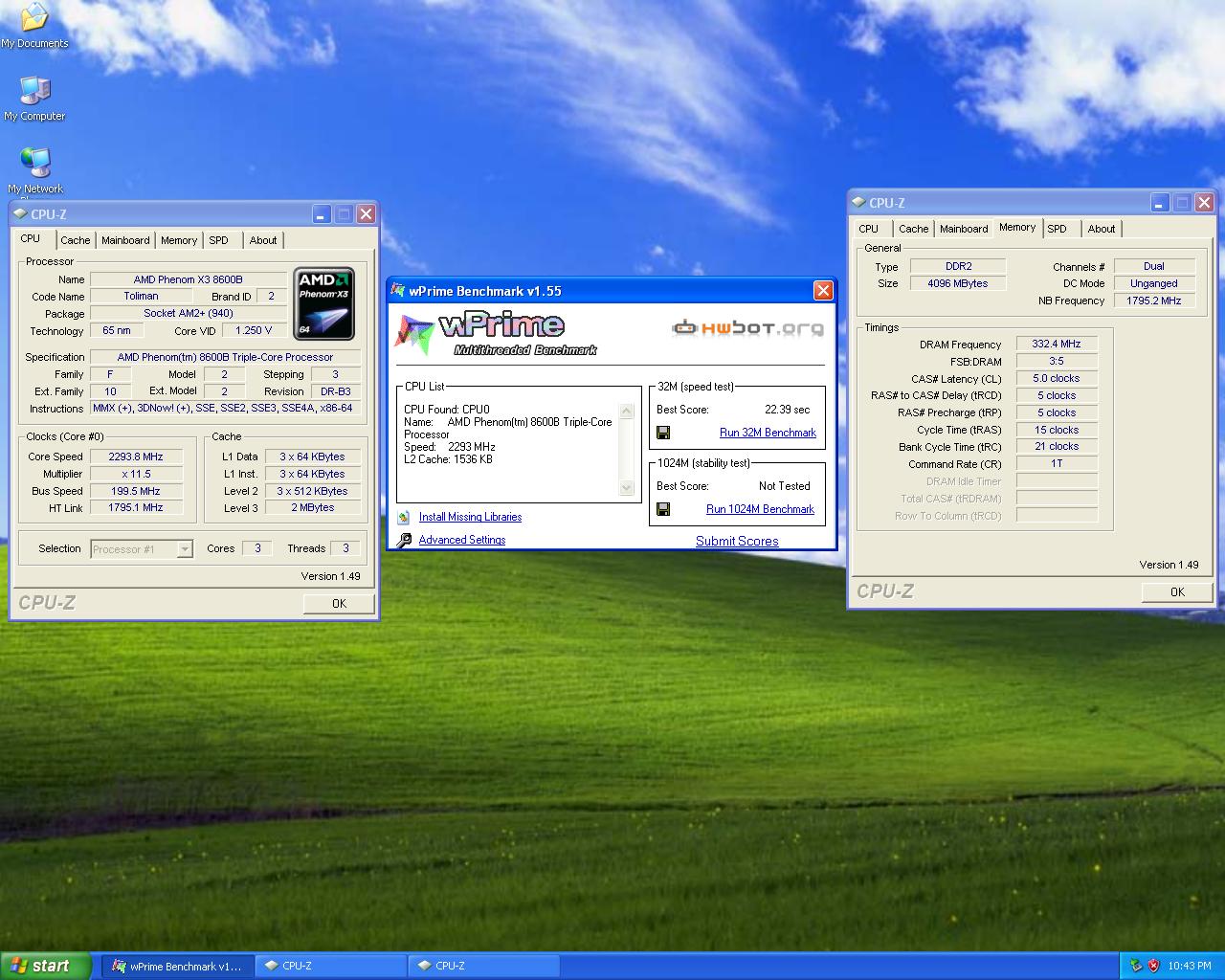
Task: Click the CAS# Latency 5.0 clocks value
Action: pyautogui.click(x=1057, y=378)
